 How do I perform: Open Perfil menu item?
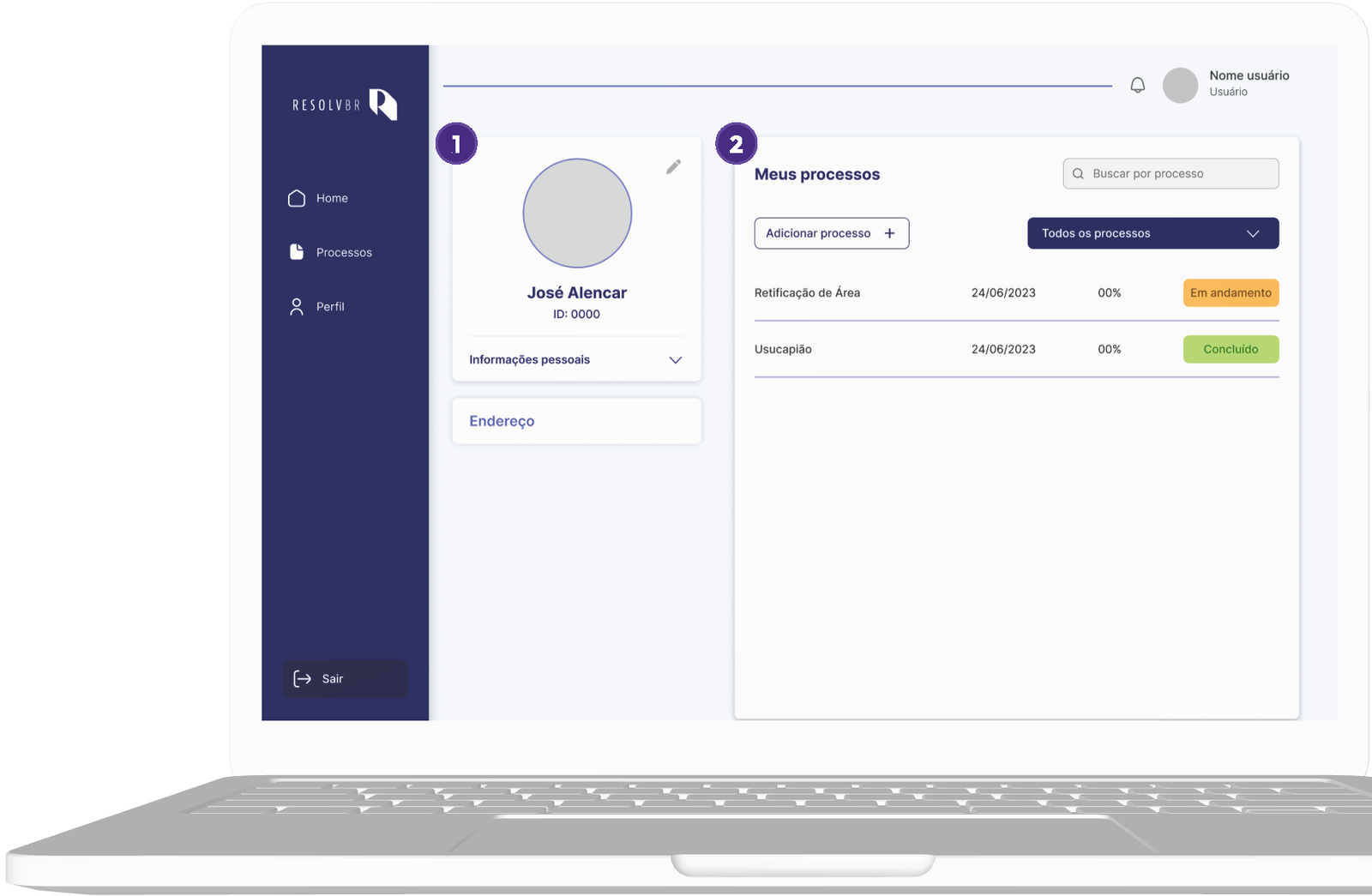[x=317, y=306]
